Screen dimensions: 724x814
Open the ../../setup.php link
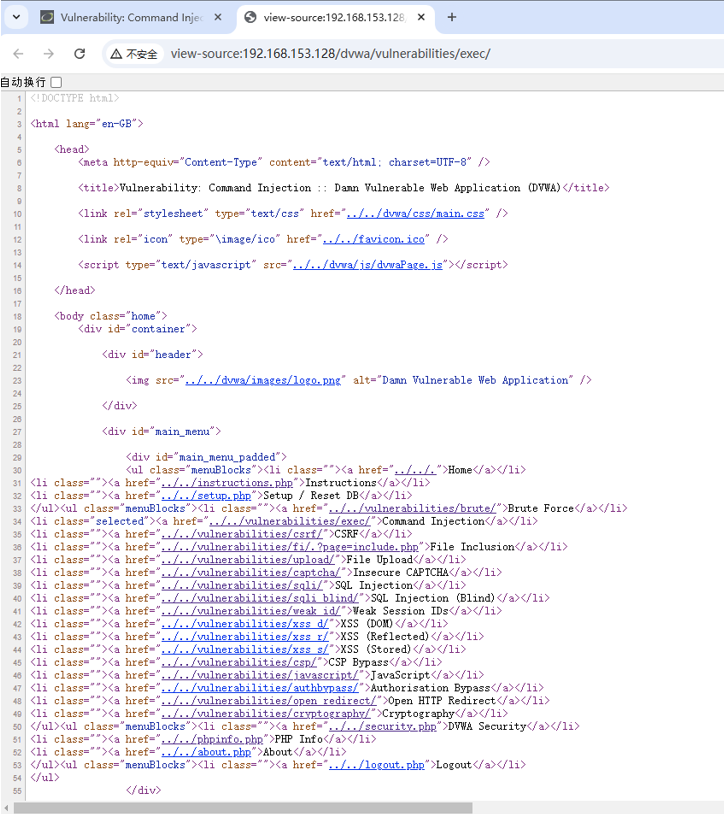206,496
